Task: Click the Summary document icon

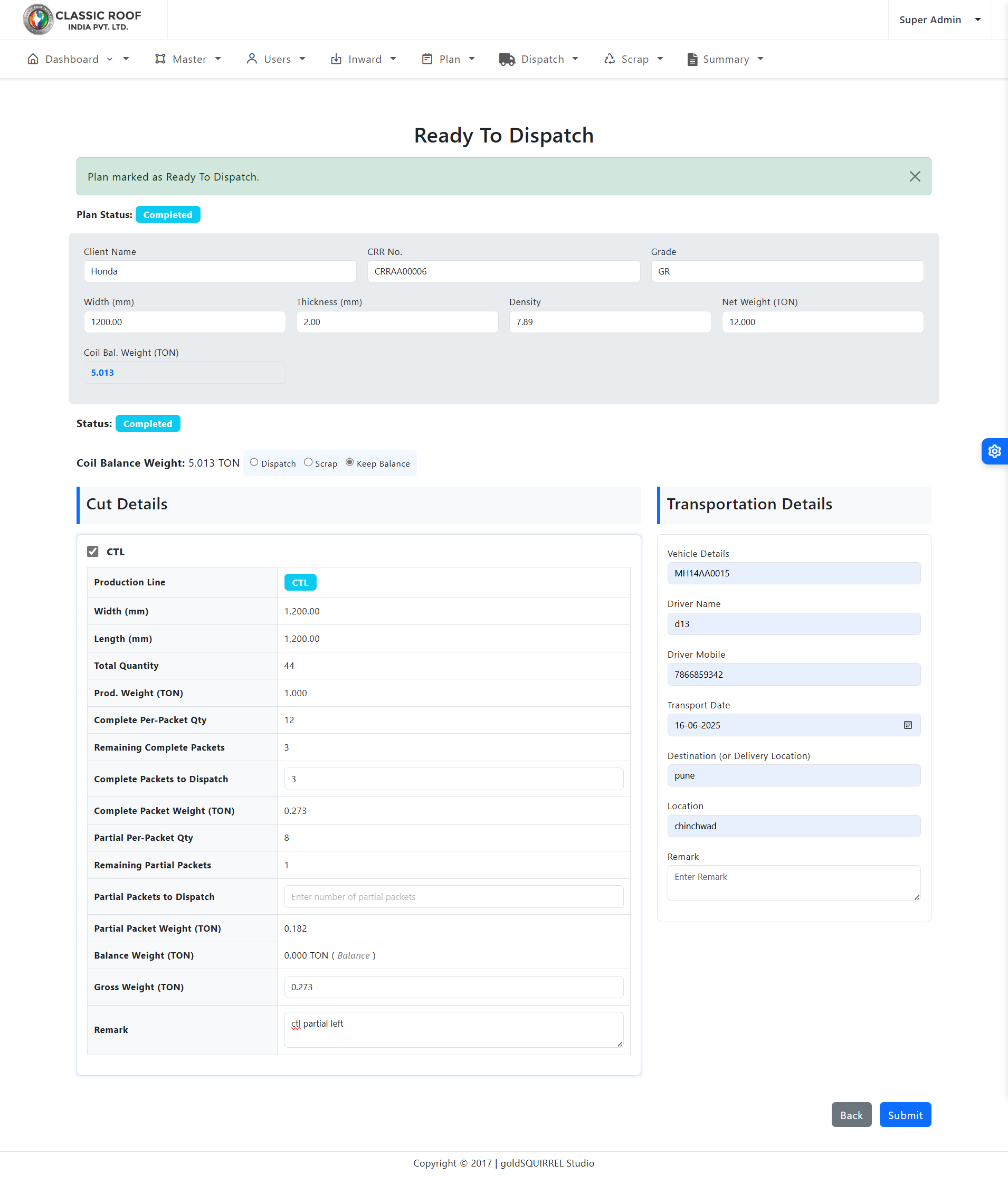Action: point(691,59)
